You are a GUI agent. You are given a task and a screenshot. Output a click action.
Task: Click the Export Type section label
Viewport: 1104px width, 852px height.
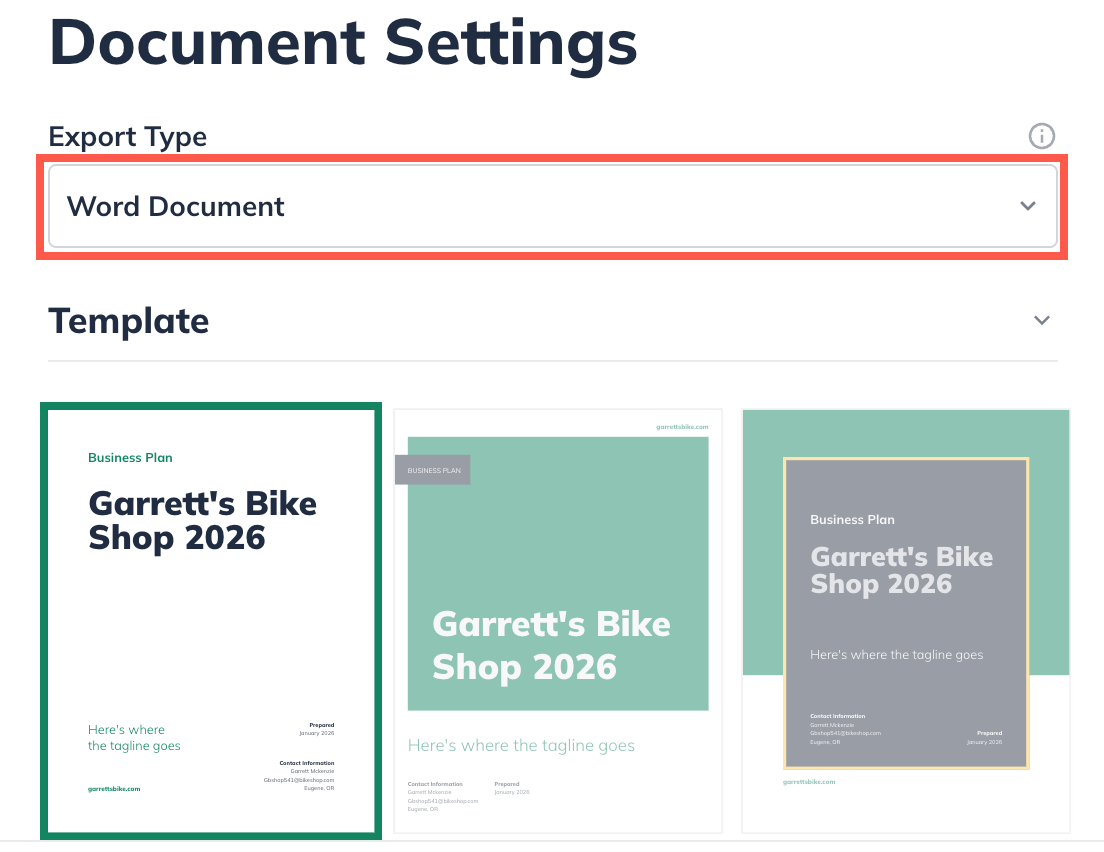point(127,136)
